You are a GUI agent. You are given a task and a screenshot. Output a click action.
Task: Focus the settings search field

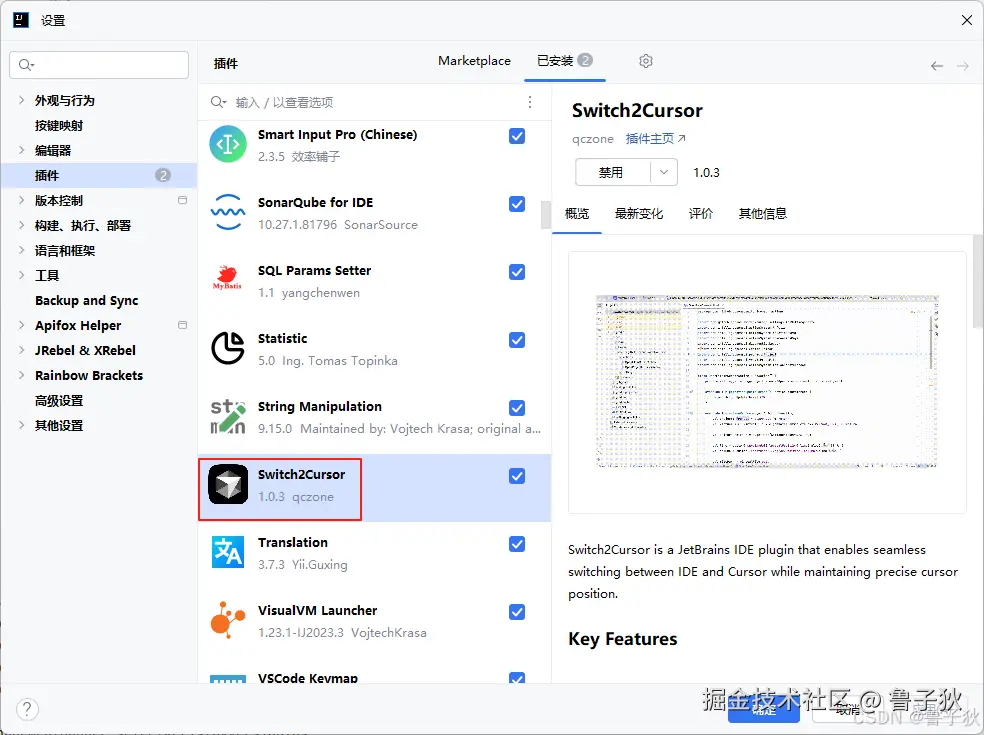click(x=99, y=65)
